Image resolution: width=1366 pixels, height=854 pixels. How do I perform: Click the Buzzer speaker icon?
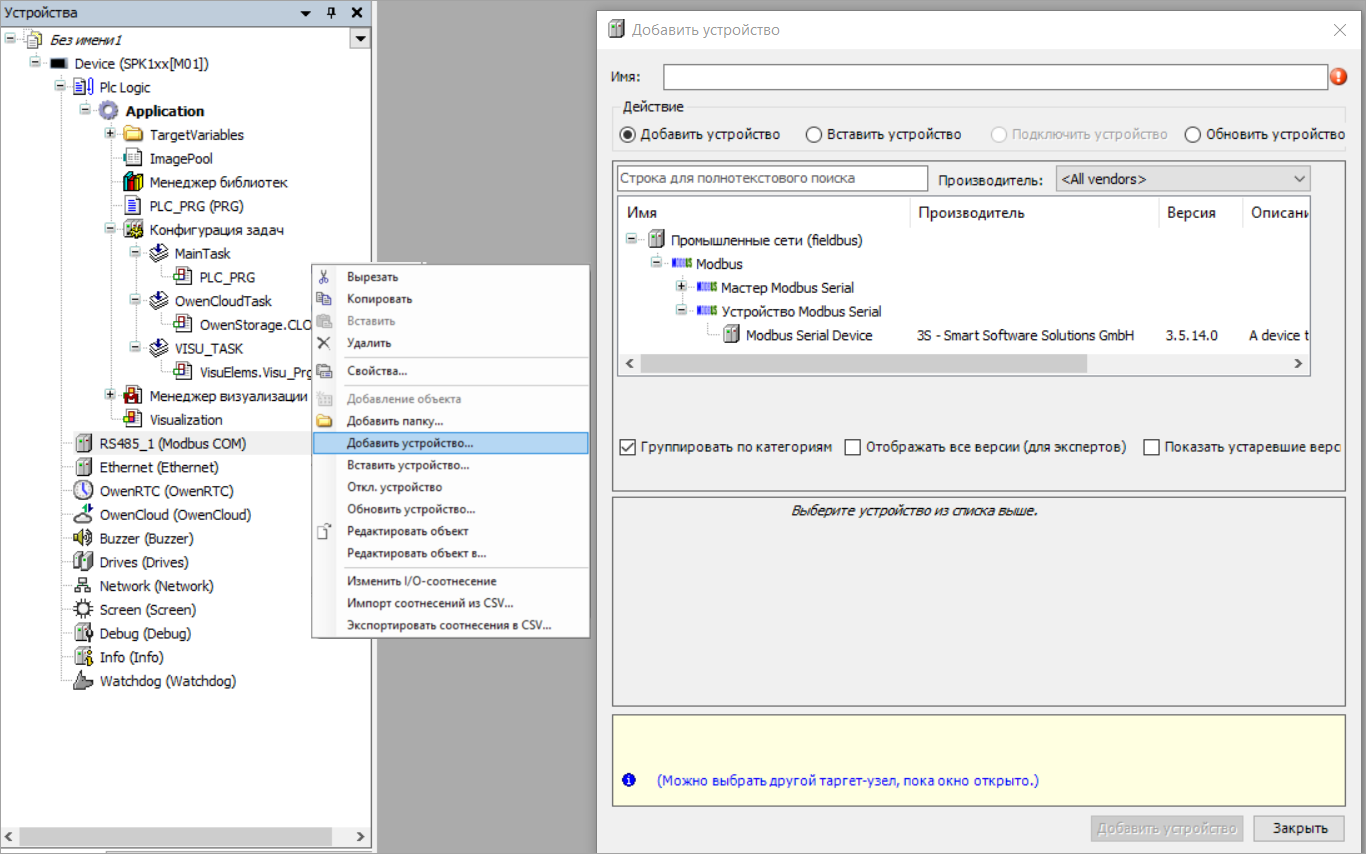coord(84,539)
